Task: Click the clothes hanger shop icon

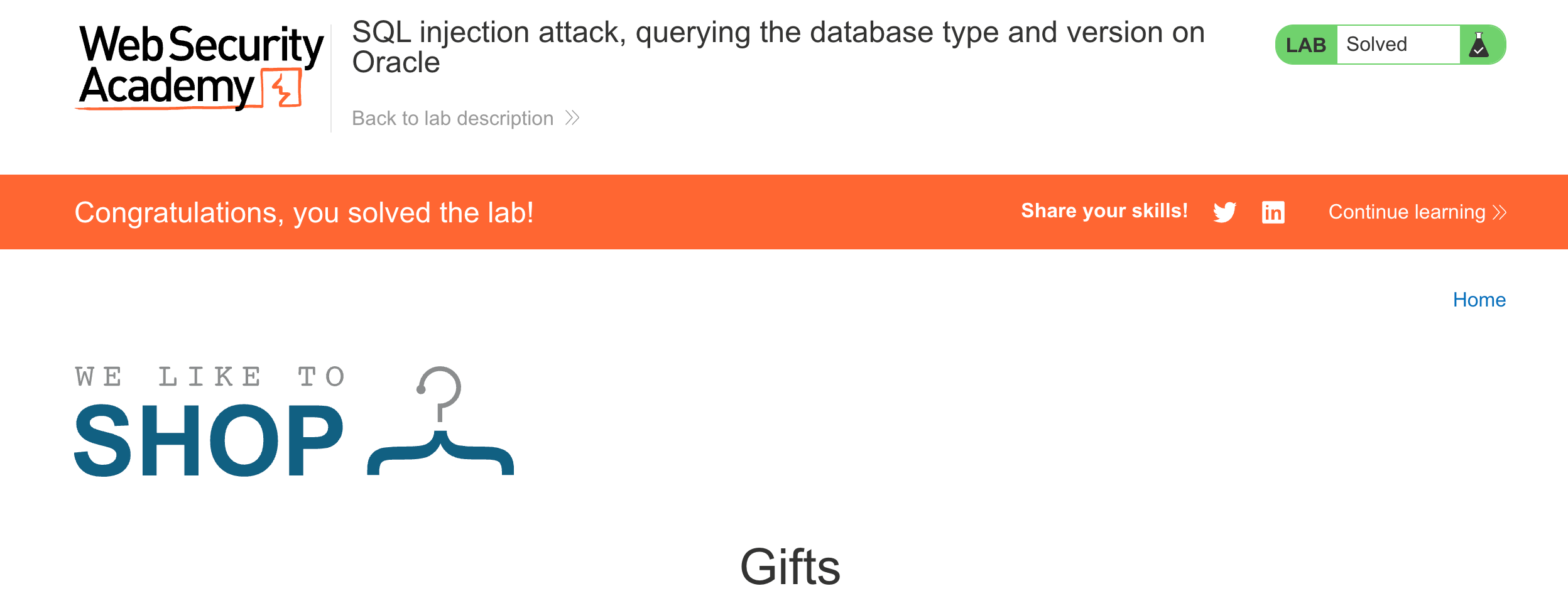Action: [440, 422]
